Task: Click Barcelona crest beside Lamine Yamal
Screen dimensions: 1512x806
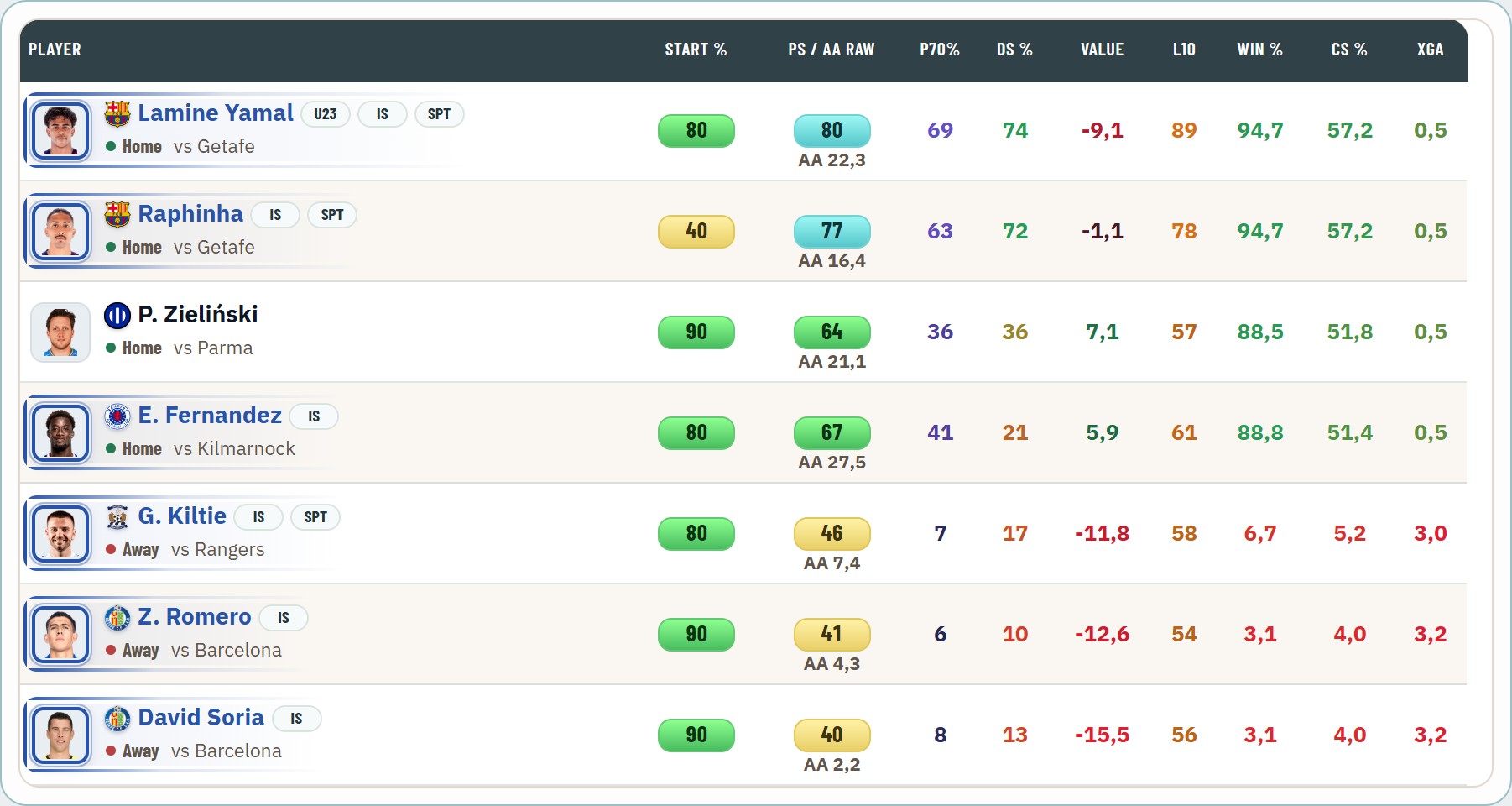Action: [117, 113]
